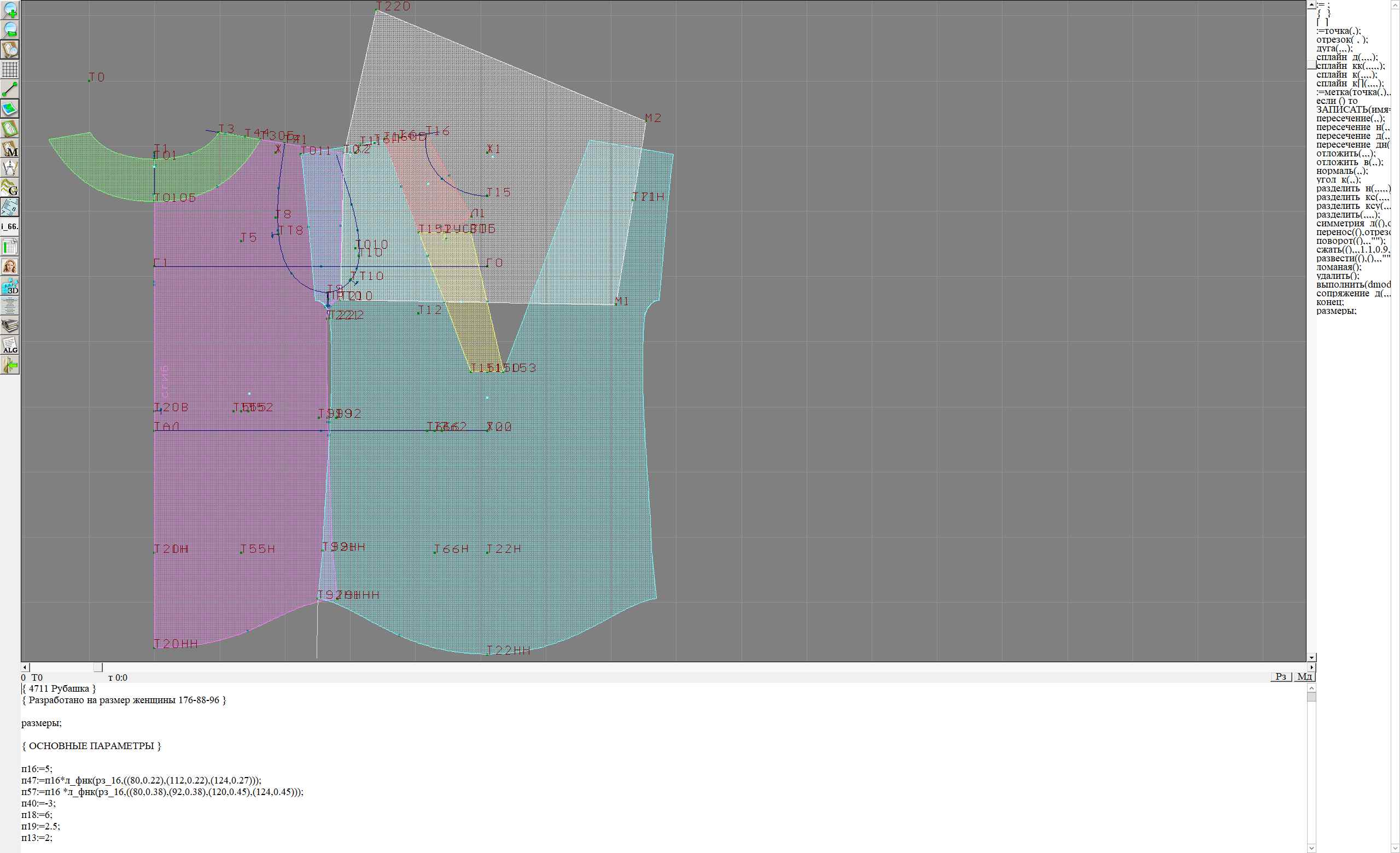Click the Рз button
The width and height of the screenshot is (1400, 853).
[x=1281, y=676]
